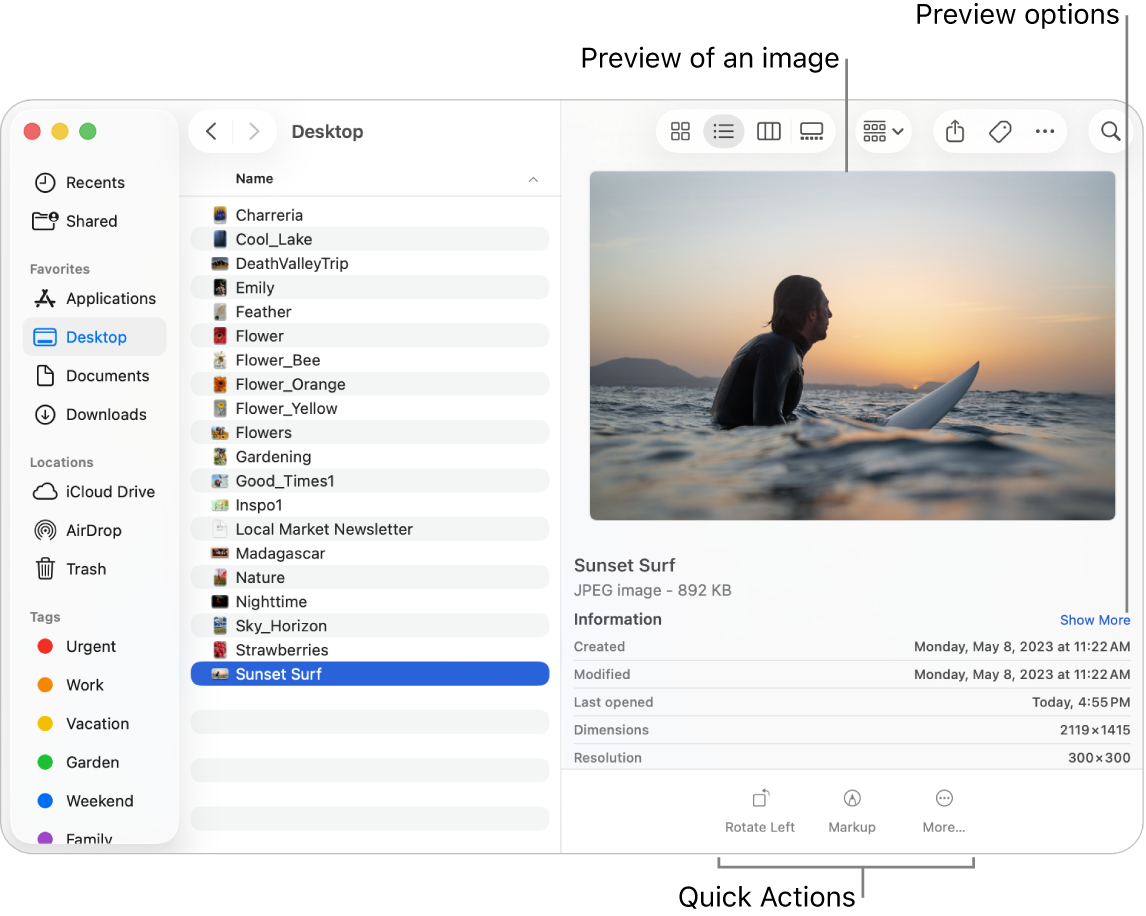Click the Rotate Left quick action
Screen dimensions: 1146x916
coord(759,811)
